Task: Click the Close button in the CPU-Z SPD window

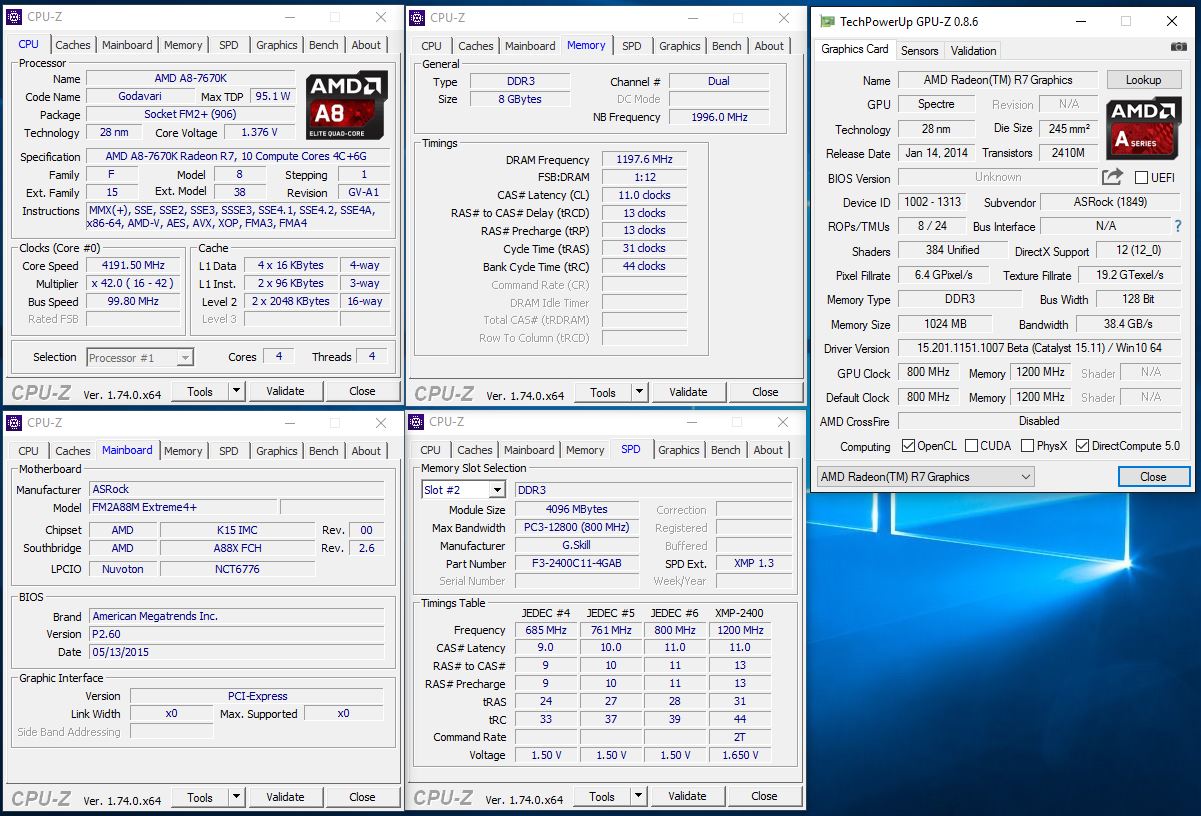Action: pos(764,796)
